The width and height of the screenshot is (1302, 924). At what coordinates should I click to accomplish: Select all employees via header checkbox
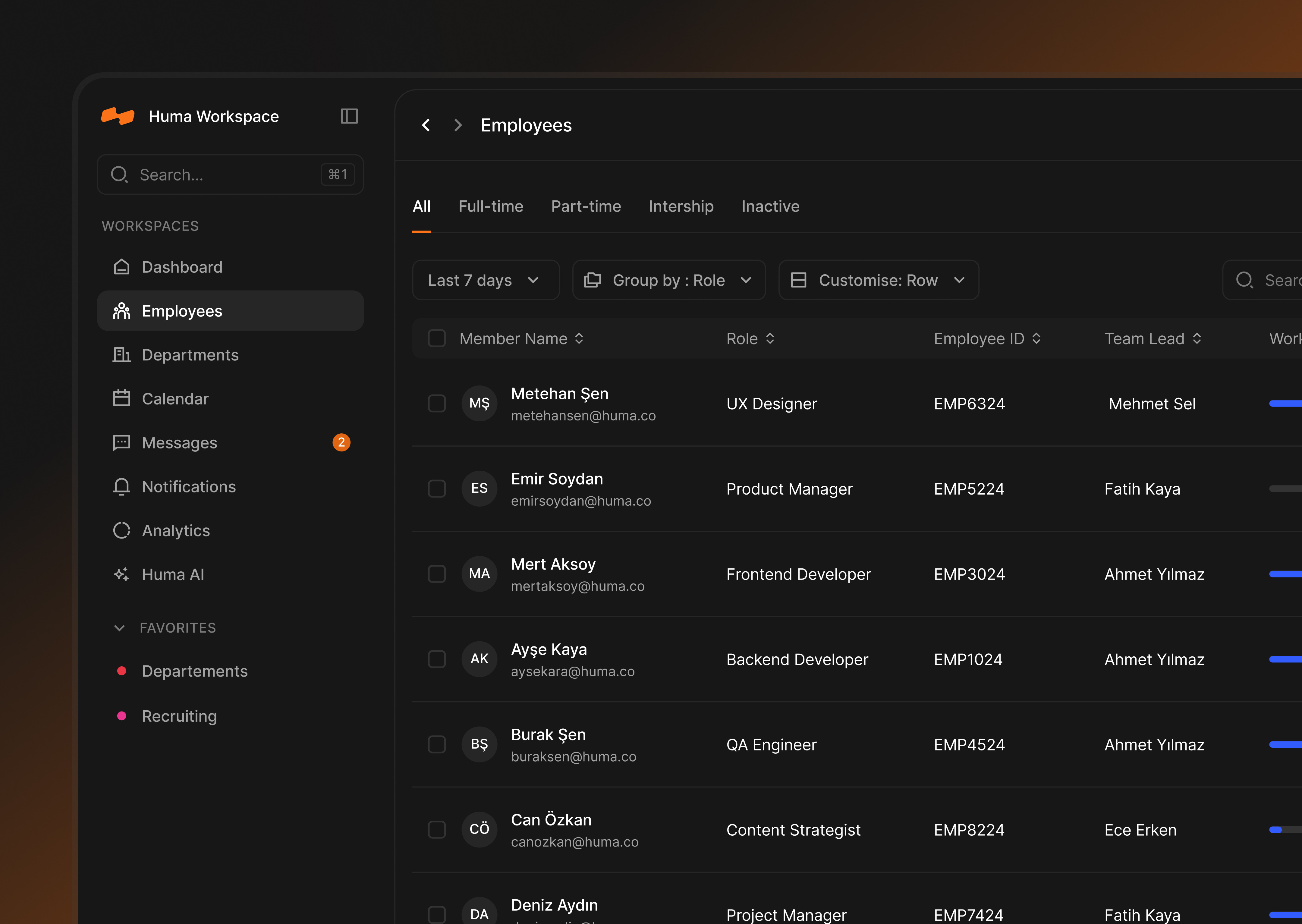[437, 338]
